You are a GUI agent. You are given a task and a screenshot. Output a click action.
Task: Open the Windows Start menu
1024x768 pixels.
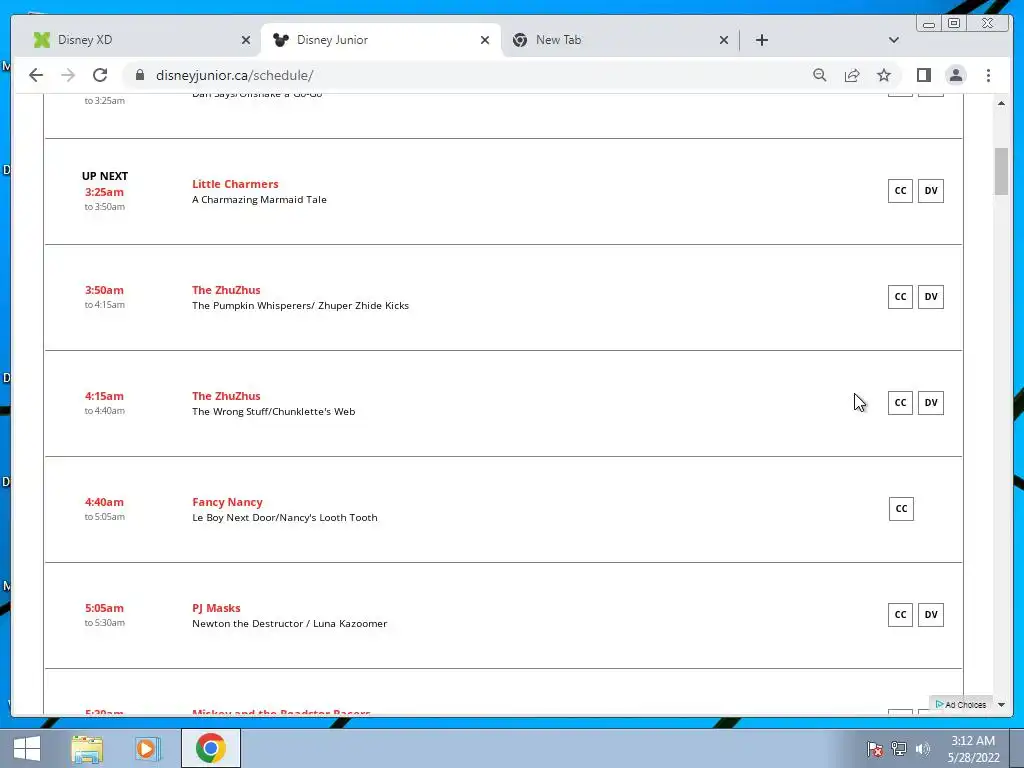[x=27, y=748]
